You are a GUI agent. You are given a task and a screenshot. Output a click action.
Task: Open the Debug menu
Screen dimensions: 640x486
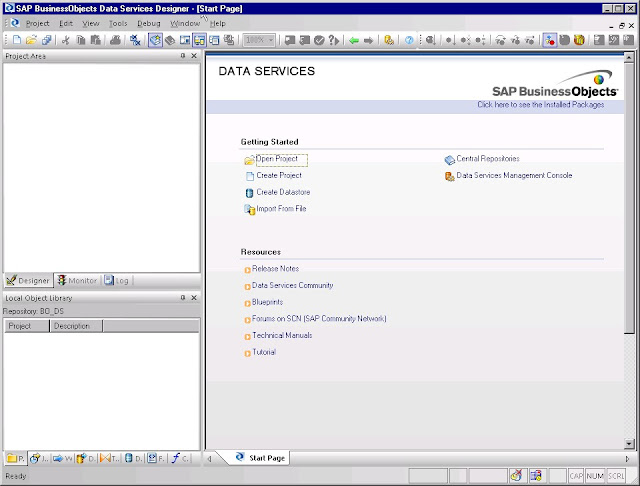pyautogui.click(x=149, y=24)
